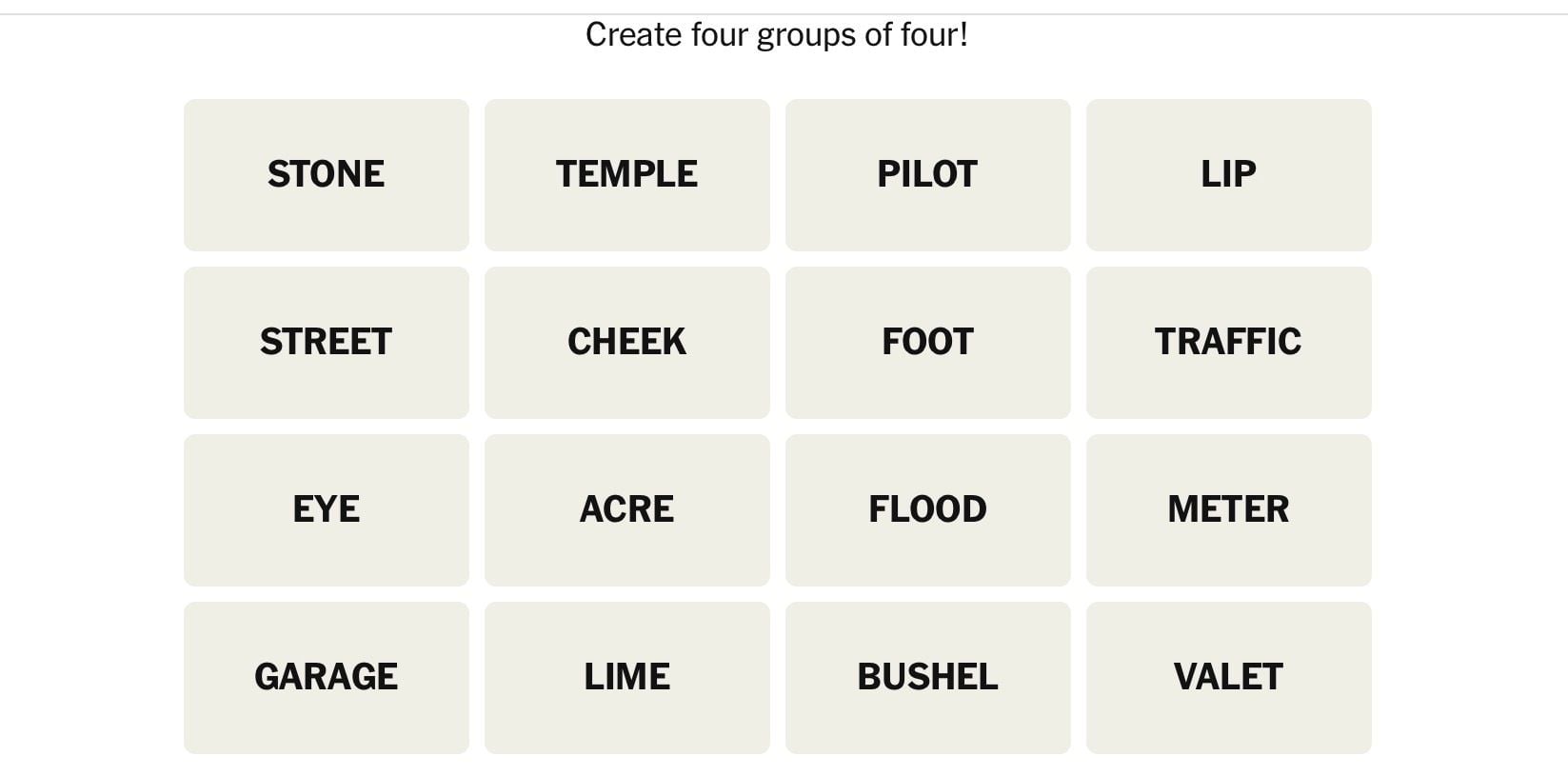Choose the LIP word tile
This screenshot has width=1568, height=776.
point(1228,175)
